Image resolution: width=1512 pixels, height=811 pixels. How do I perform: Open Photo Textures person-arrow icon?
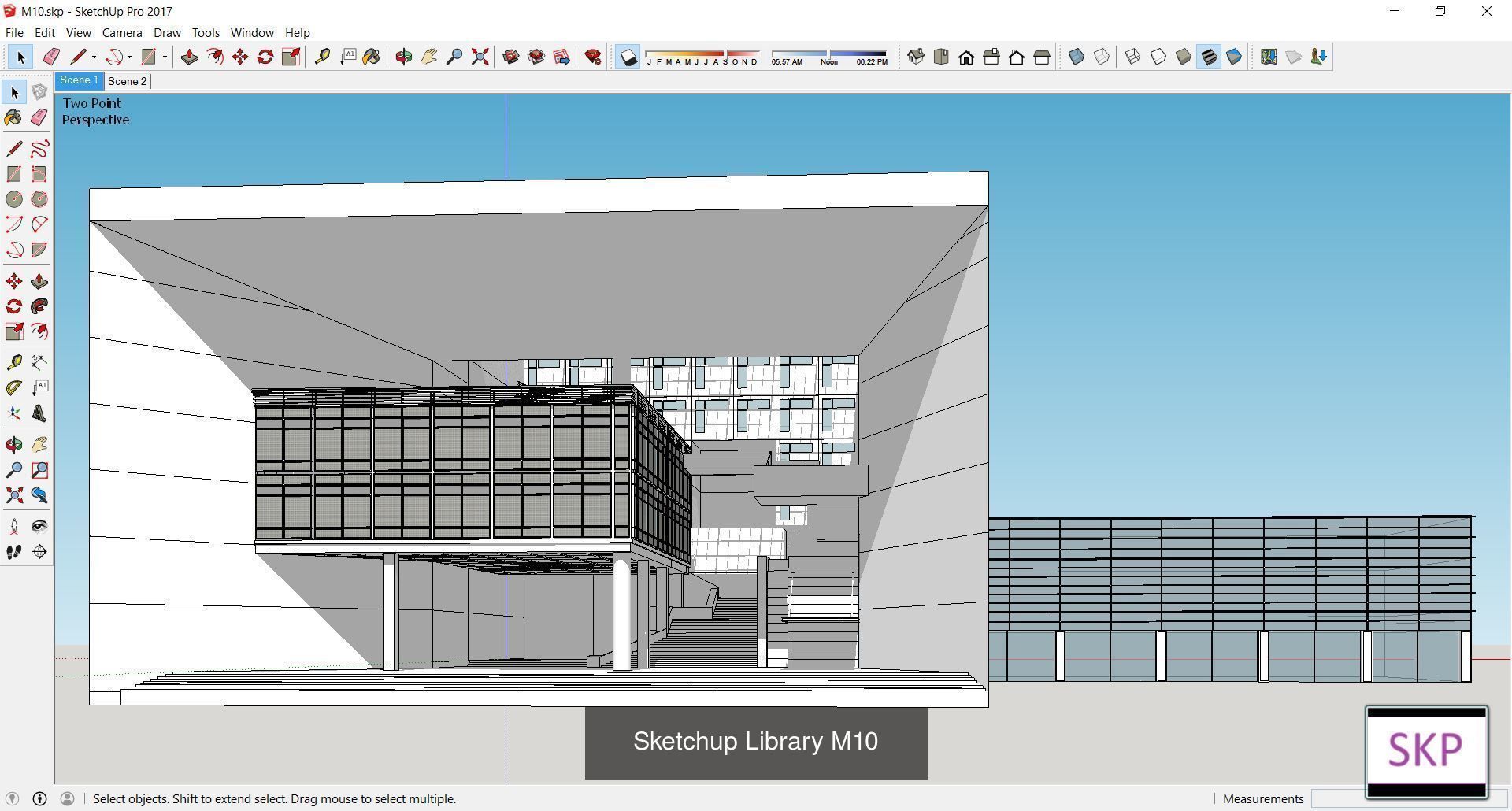click(x=1319, y=57)
